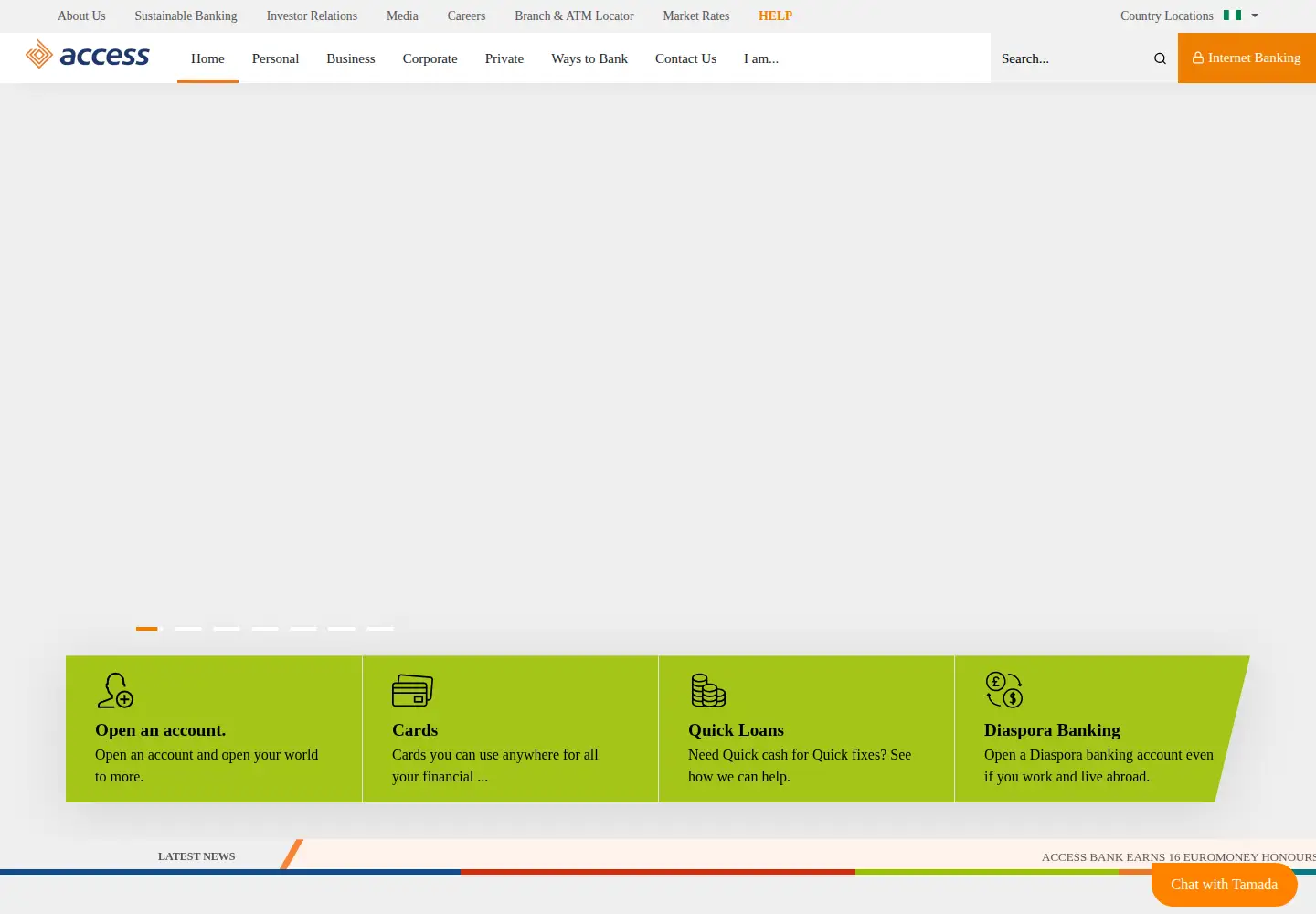Click the Internet Banking button

point(1247,58)
